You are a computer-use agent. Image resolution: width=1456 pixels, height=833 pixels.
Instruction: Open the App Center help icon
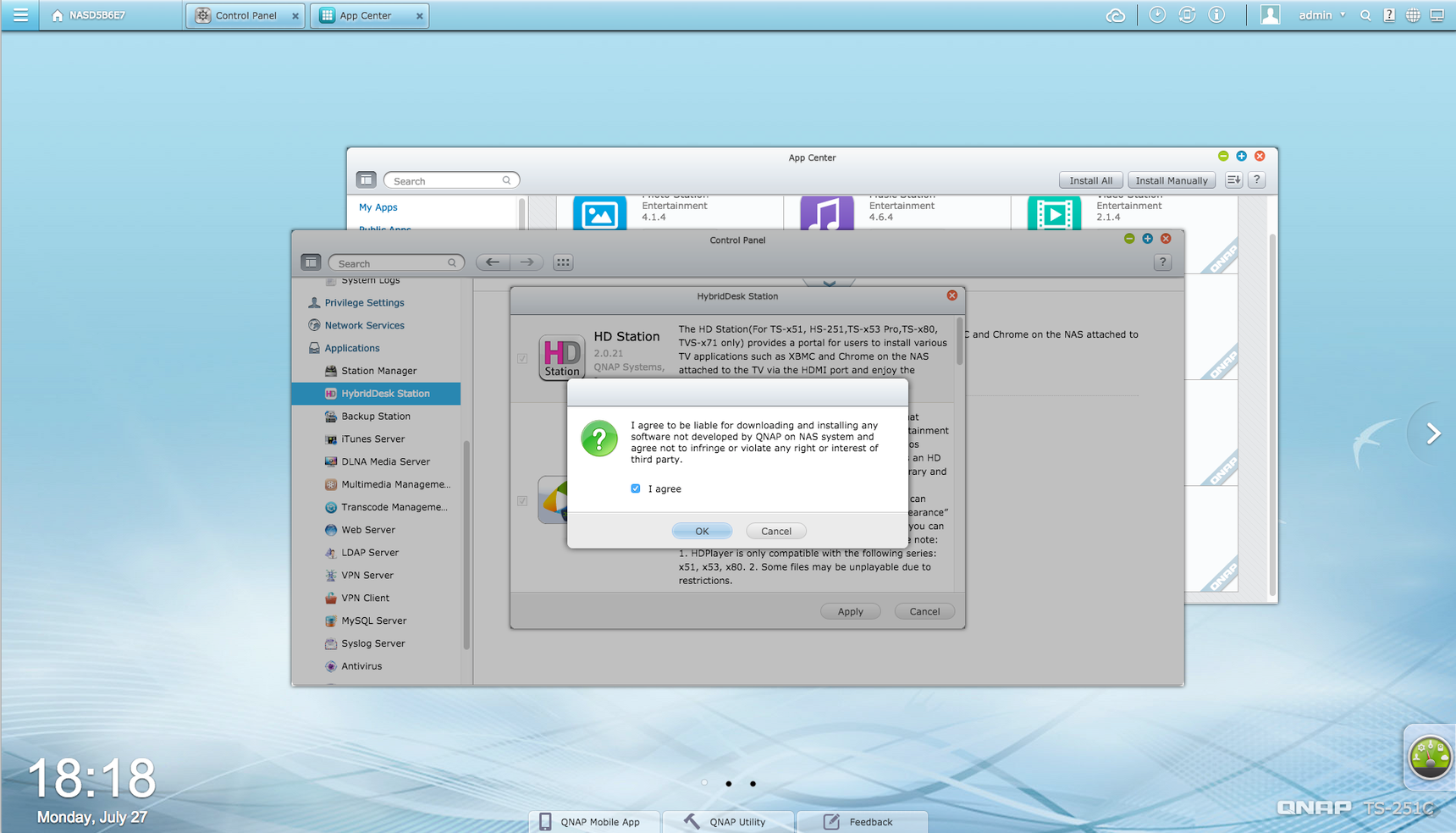click(x=1257, y=179)
